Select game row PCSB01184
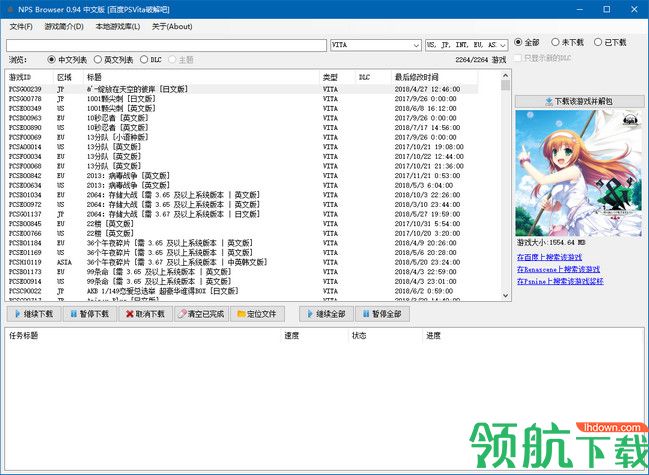649x475 pixels. [242, 243]
